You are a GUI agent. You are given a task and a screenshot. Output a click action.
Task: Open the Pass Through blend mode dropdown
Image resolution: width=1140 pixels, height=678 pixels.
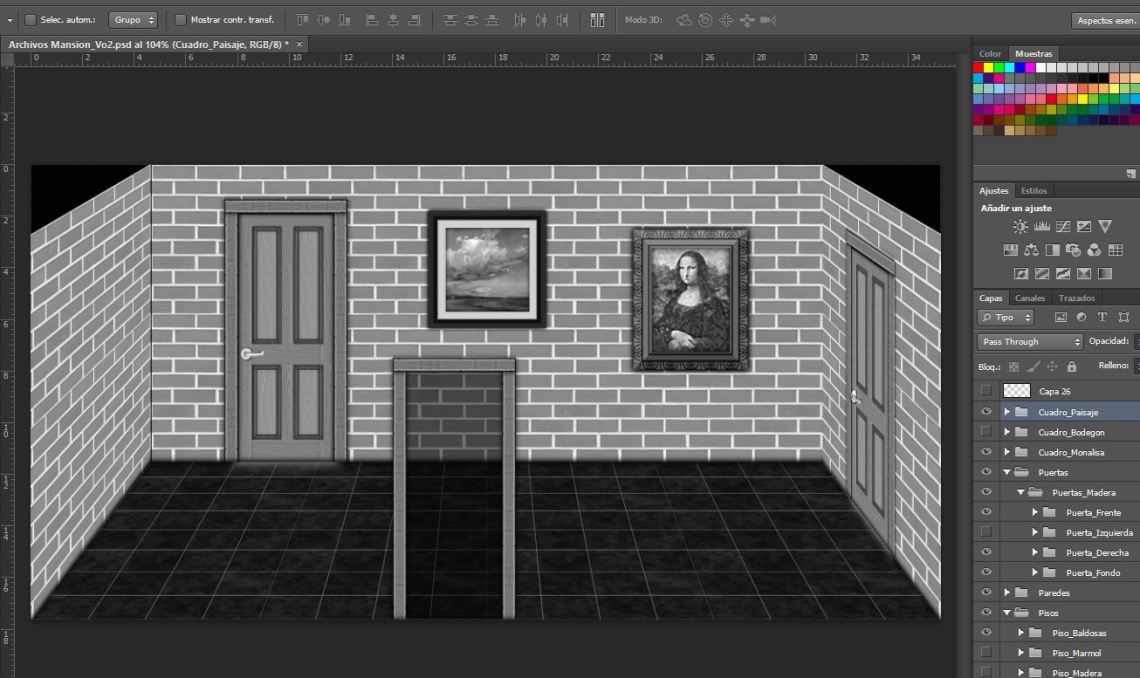[x=1030, y=342]
